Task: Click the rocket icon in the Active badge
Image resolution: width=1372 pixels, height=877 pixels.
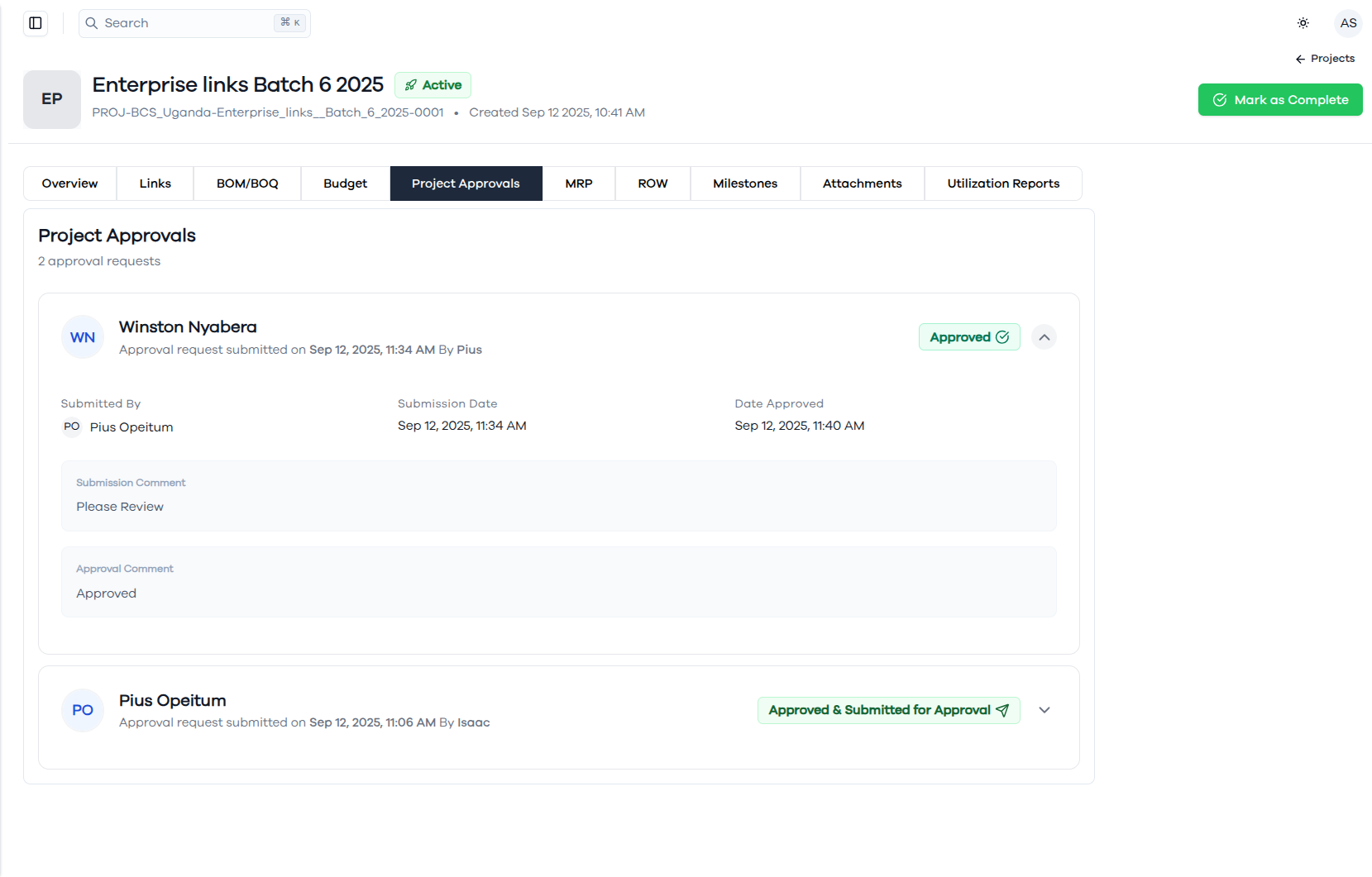Action: tap(411, 85)
